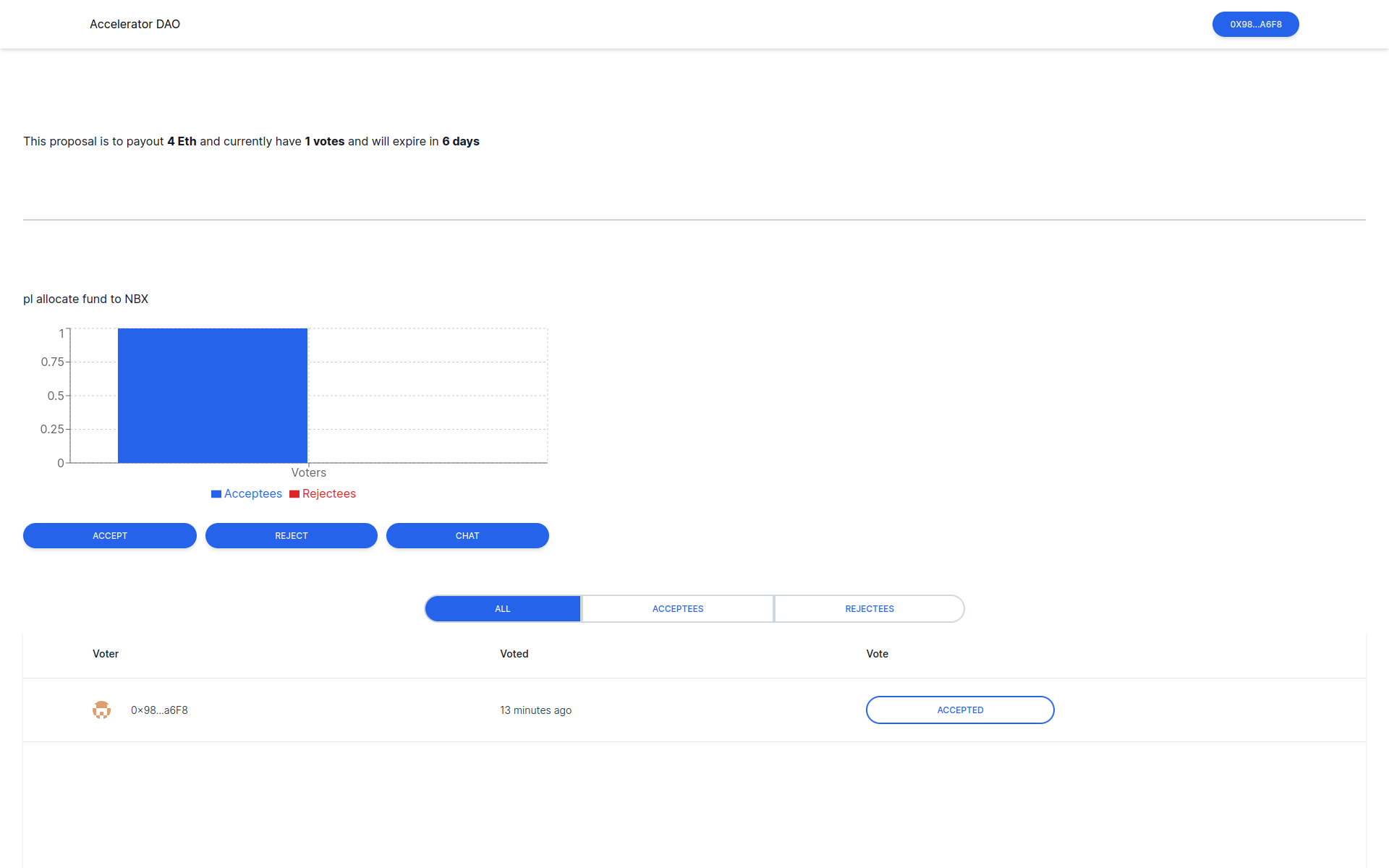Click the Accelerator DAO title

click(x=135, y=25)
